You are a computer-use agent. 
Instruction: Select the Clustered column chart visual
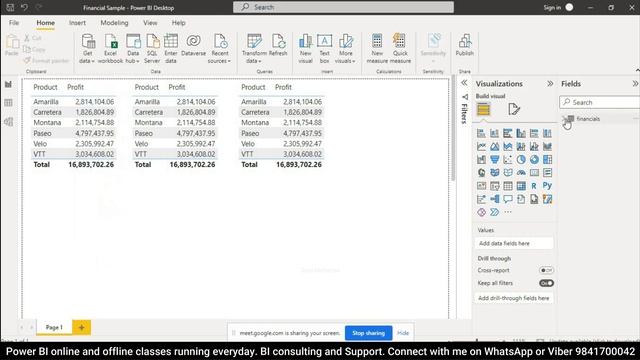[521, 133]
